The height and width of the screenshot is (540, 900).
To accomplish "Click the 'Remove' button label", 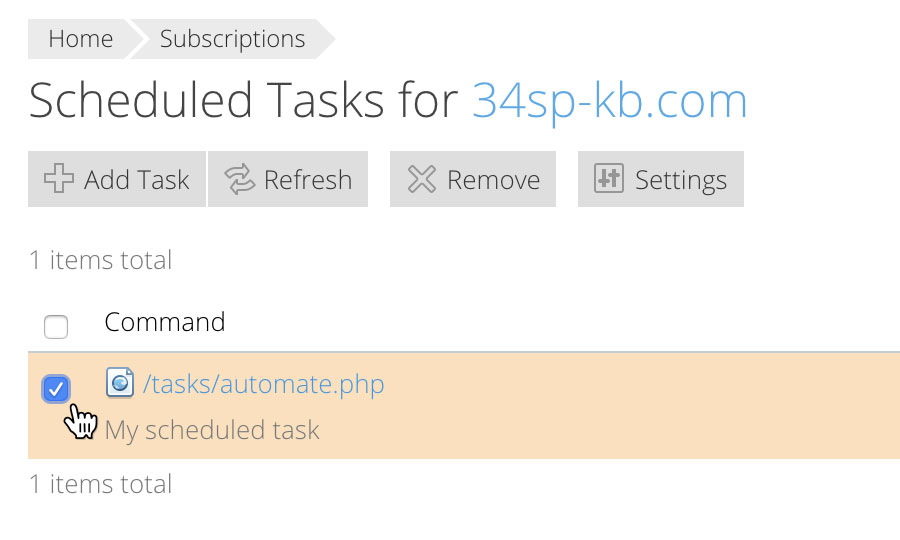I will pyautogui.click(x=494, y=180).
